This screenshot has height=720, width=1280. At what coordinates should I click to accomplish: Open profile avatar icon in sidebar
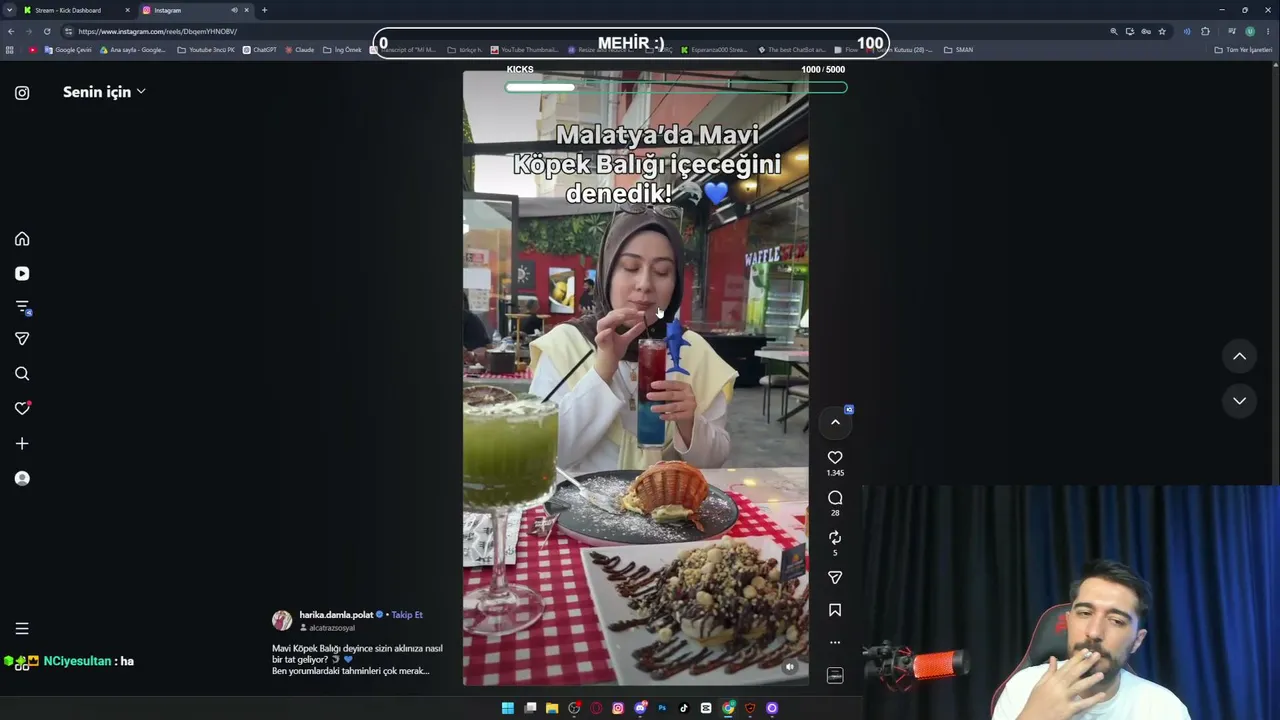tap(22, 478)
